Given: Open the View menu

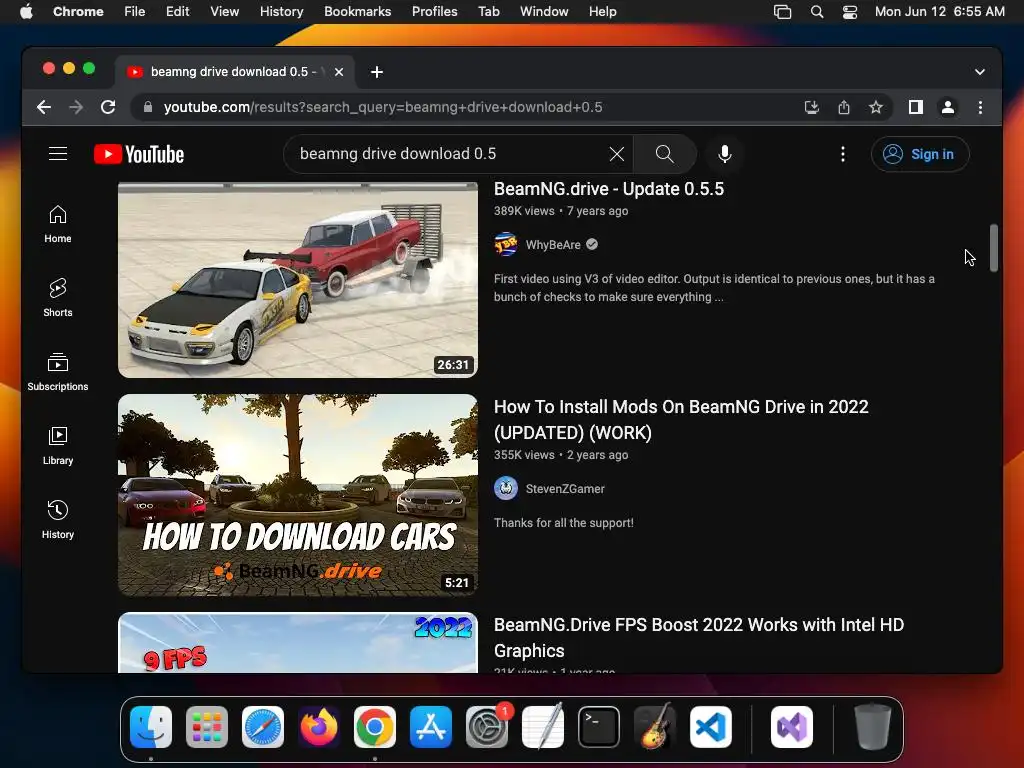Looking at the screenshot, I should coord(224,11).
